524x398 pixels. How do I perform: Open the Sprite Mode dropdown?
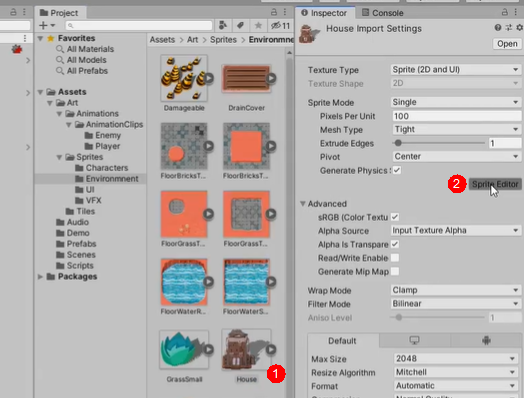pyautogui.click(x=456, y=102)
